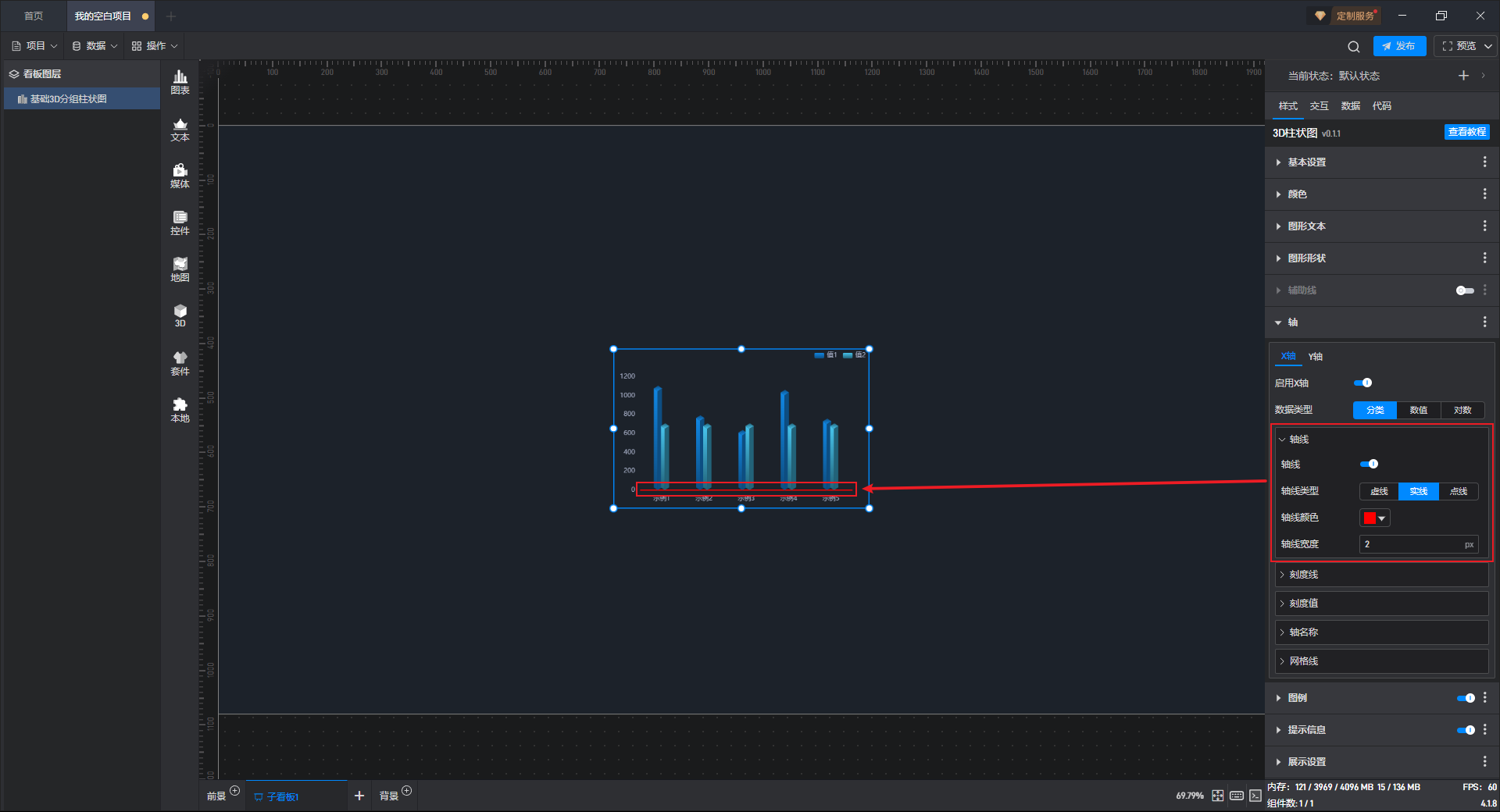This screenshot has height=812, width=1500.
Task: Open the 控件 (controls) component library
Action: pos(180,223)
